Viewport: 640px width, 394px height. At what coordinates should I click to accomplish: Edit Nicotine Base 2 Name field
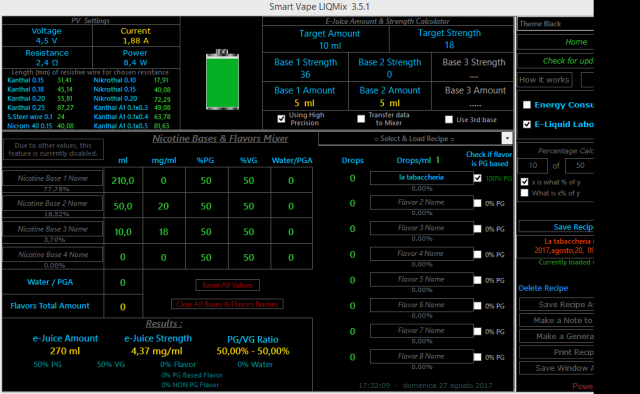[53, 203]
